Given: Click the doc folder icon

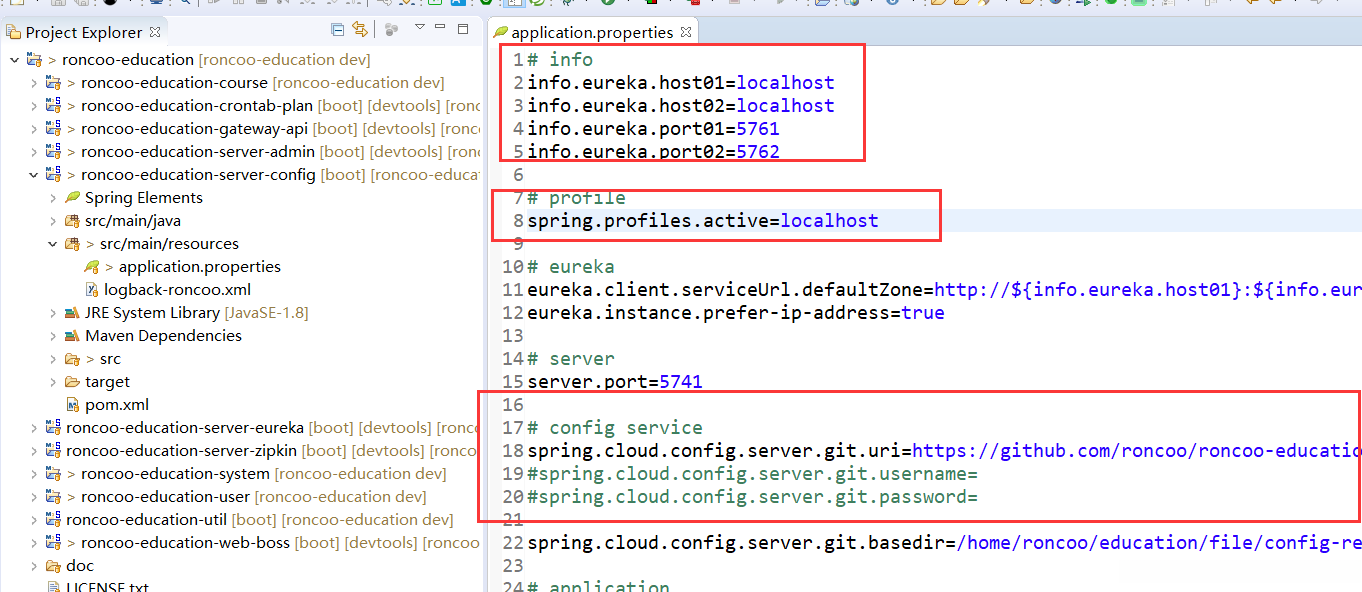Looking at the screenshot, I should [53, 566].
